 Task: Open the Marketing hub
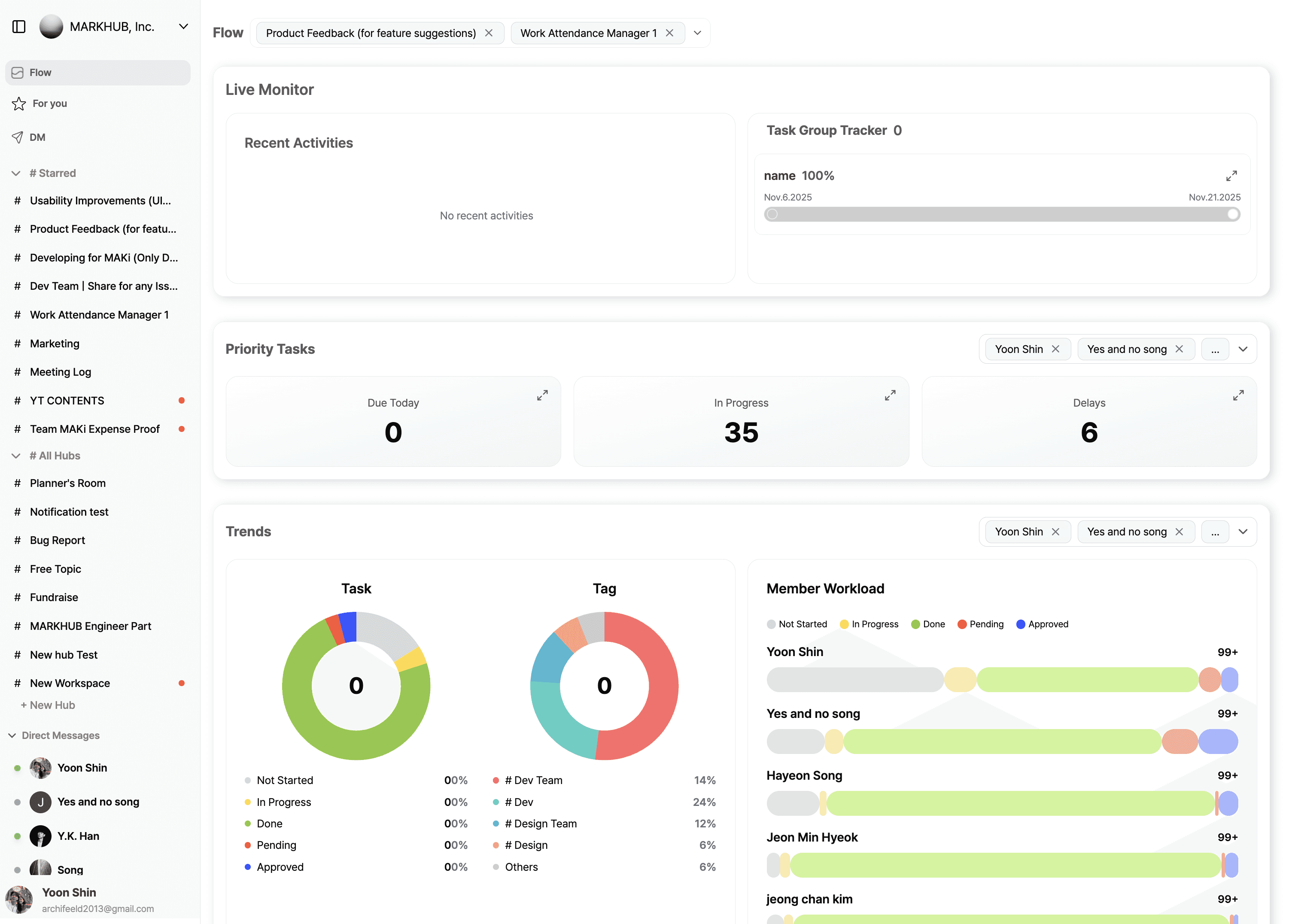(x=55, y=343)
